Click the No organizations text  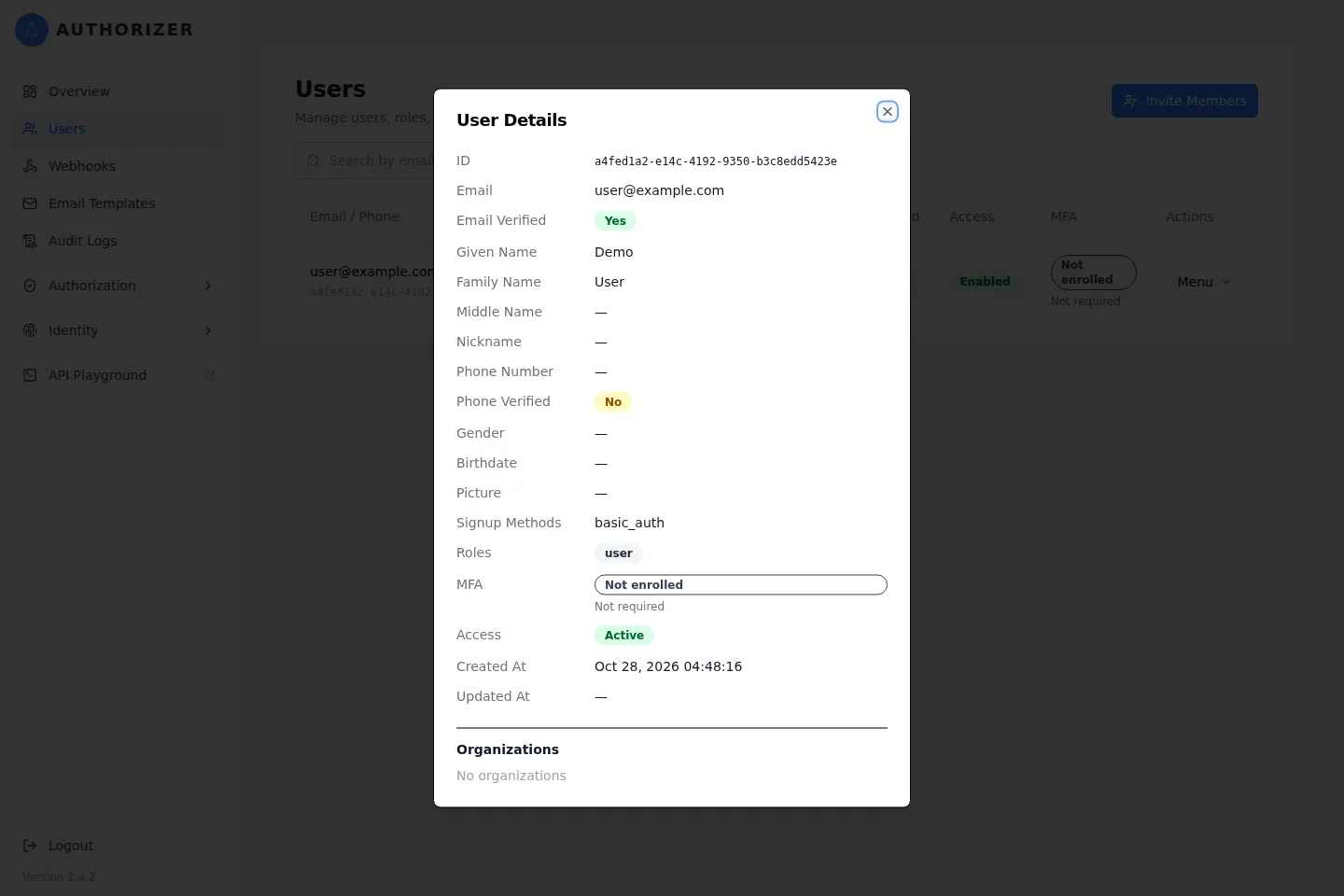pos(511,776)
